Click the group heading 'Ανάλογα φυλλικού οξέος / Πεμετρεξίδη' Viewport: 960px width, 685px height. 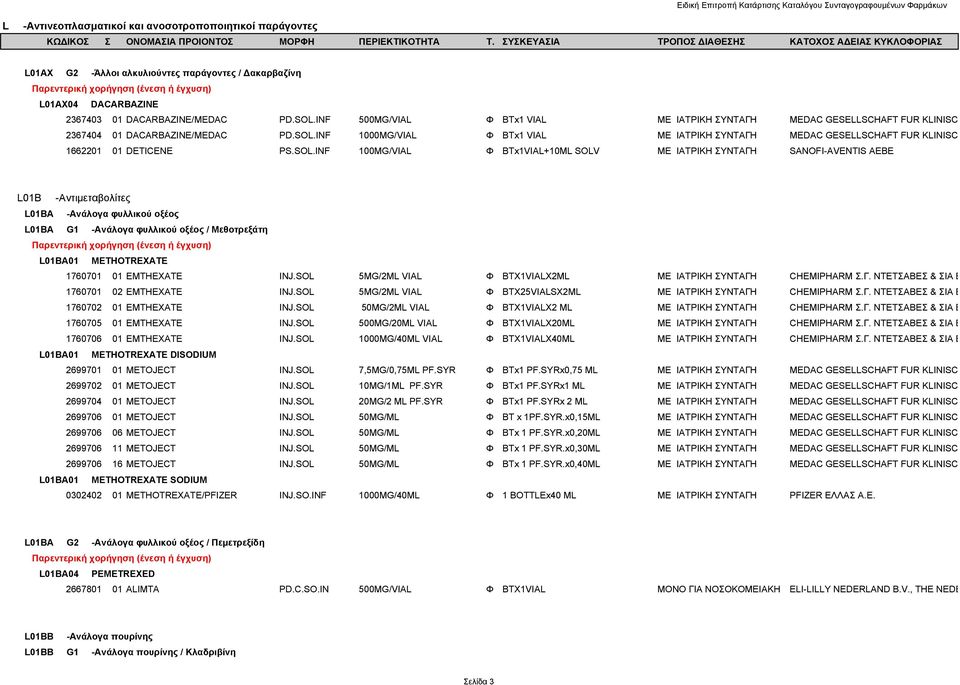(178, 542)
